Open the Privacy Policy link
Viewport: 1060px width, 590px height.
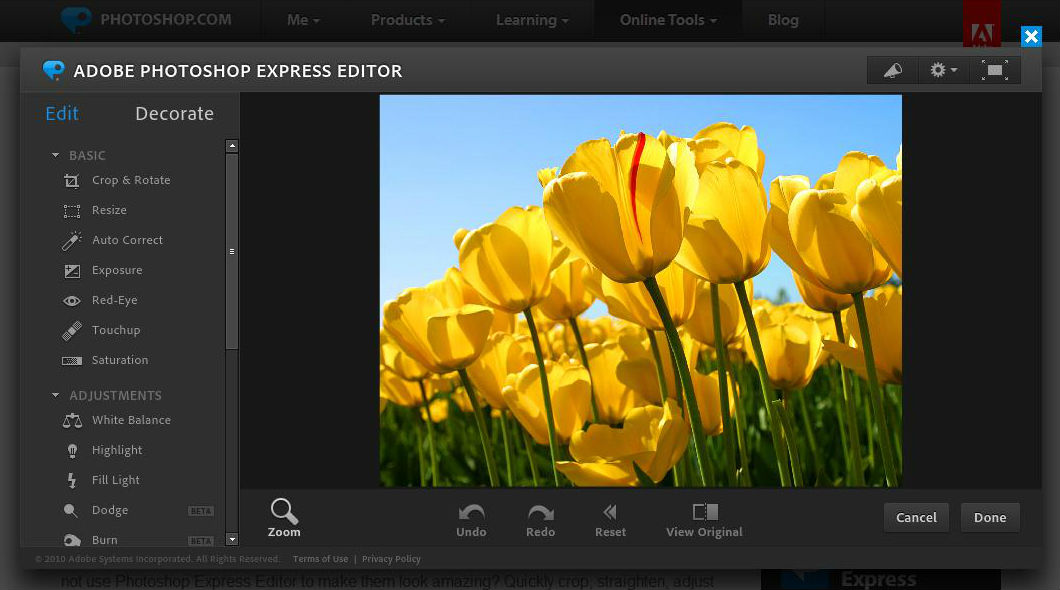click(x=391, y=558)
